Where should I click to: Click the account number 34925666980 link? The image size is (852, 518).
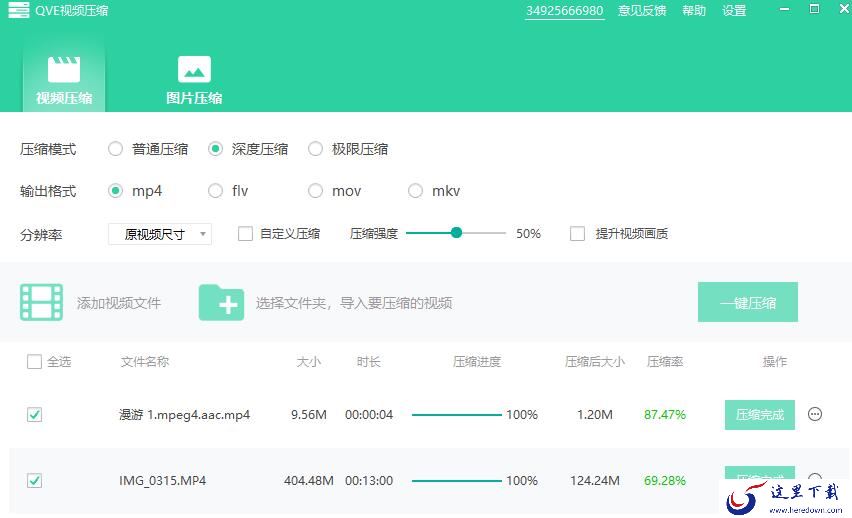click(565, 11)
